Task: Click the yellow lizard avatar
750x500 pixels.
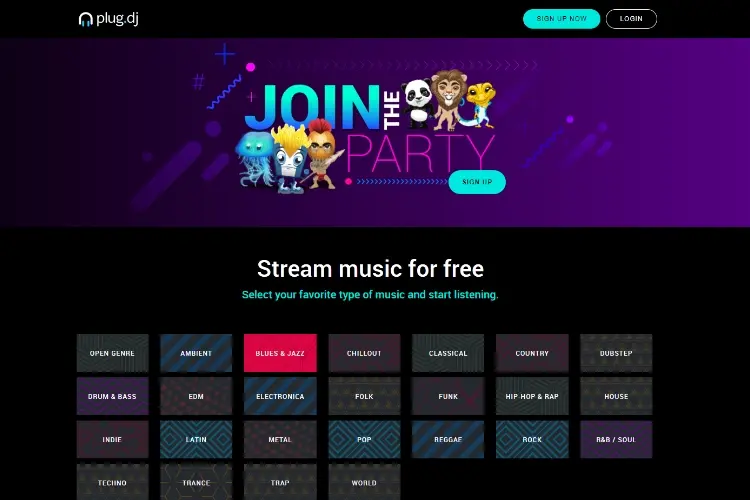Action: pos(480,105)
